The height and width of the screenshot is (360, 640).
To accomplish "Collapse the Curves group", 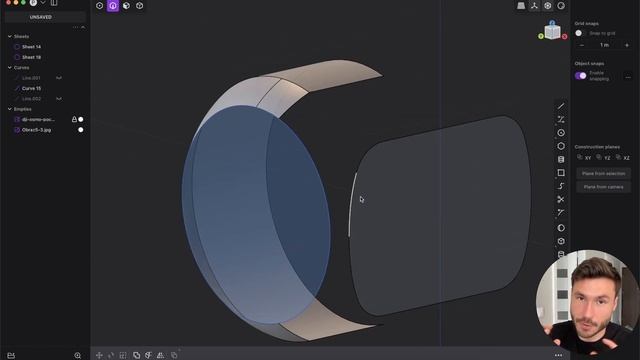I will 9,67.
